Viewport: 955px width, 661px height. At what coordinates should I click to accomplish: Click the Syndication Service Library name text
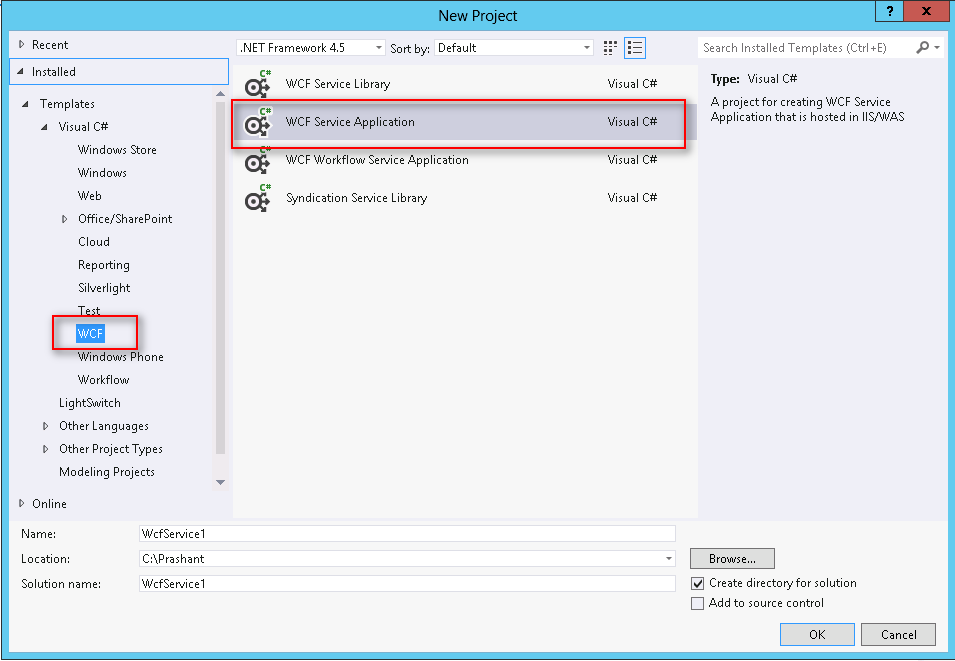tap(356, 198)
